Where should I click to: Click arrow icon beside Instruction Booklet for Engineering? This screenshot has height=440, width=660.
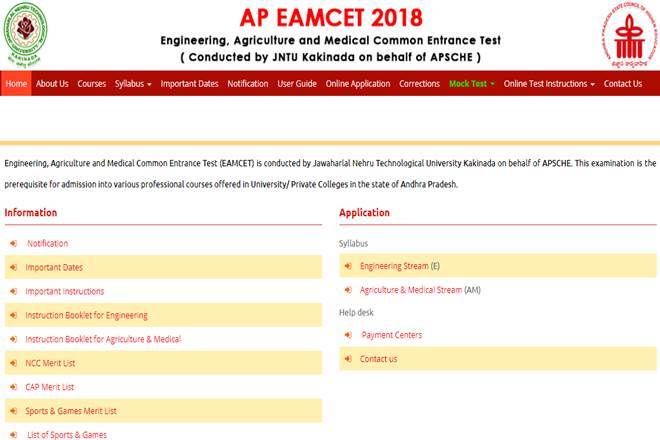13,315
